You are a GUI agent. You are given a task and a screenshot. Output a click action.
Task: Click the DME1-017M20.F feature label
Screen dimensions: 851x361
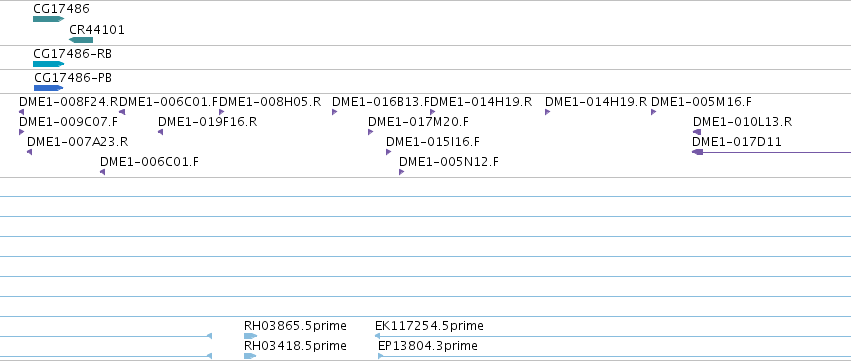point(418,122)
